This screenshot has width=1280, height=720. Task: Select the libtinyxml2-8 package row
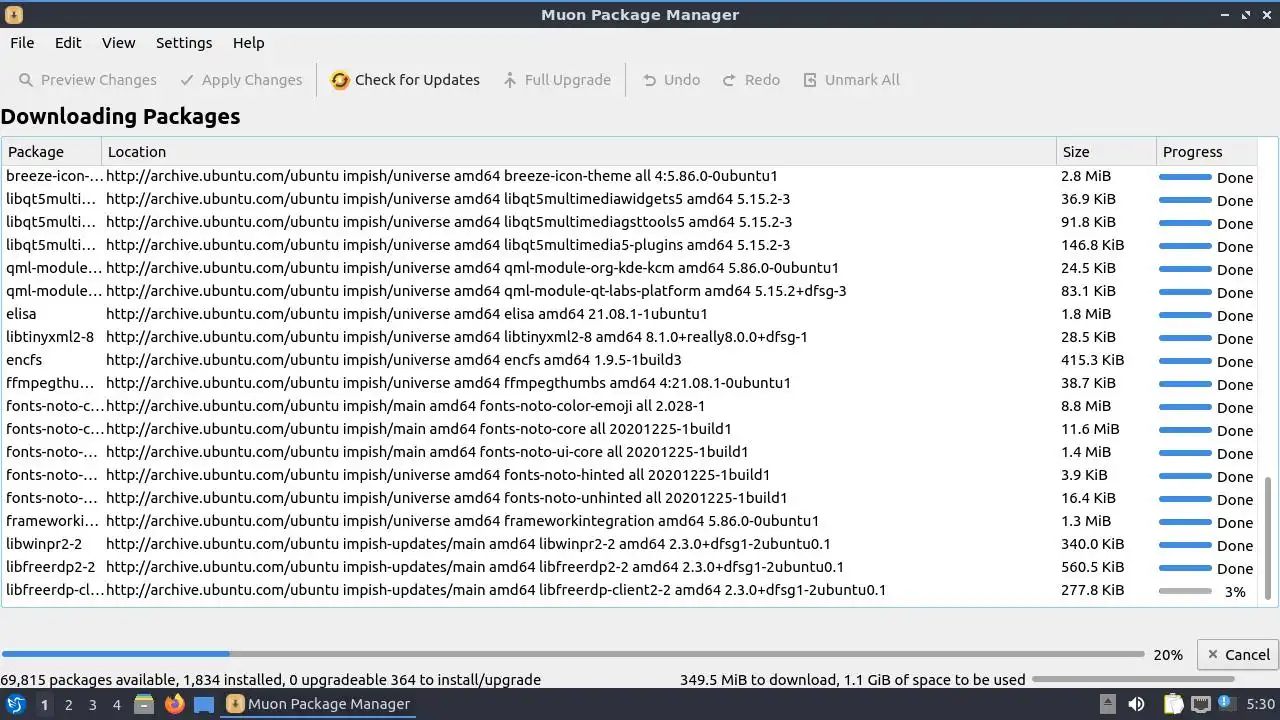pyautogui.click(x=629, y=337)
